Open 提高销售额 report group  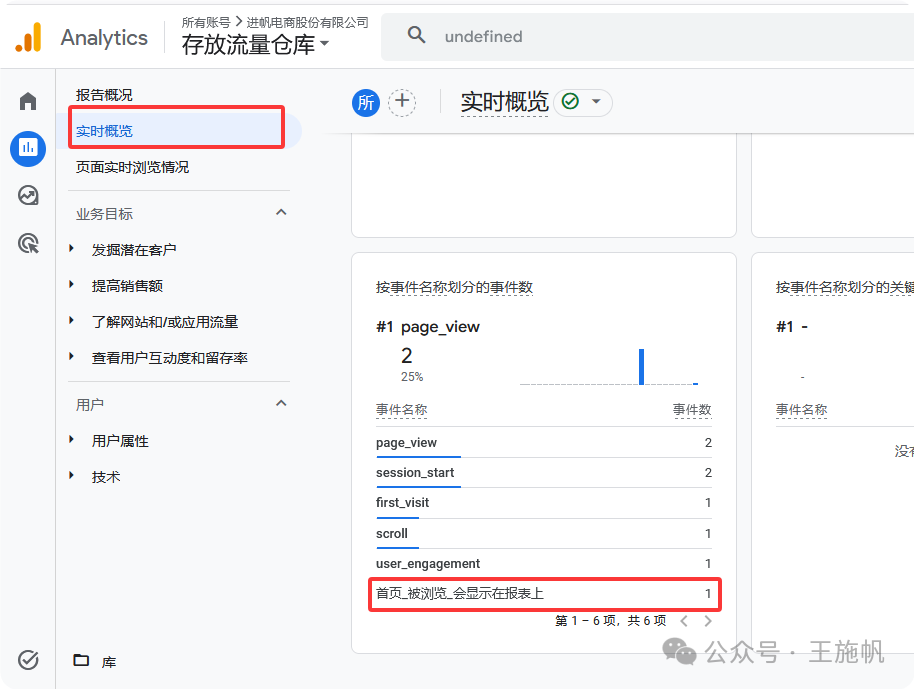pyautogui.click(x=127, y=286)
